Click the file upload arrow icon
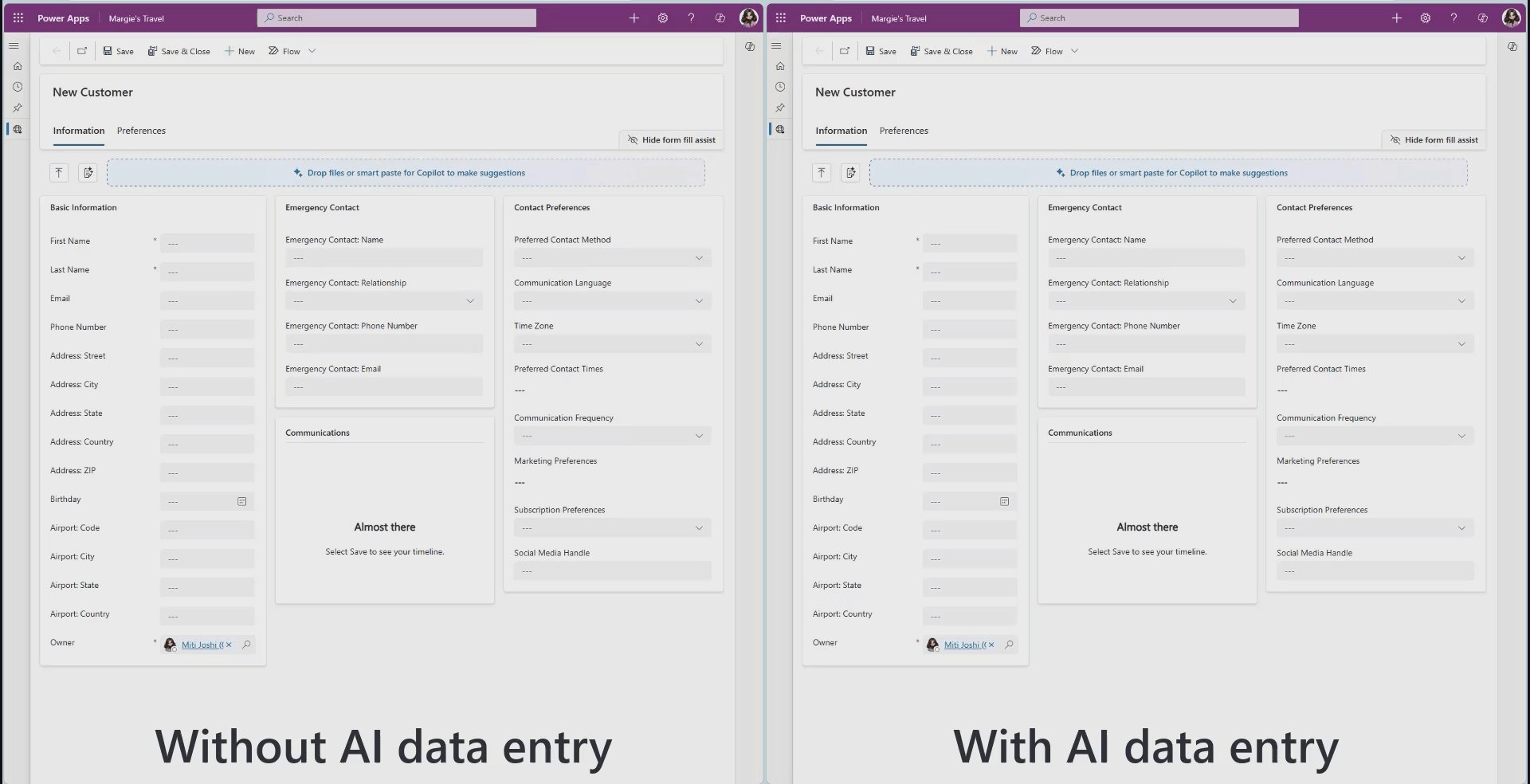This screenshot has height=784, width=1530. [58, 172]
